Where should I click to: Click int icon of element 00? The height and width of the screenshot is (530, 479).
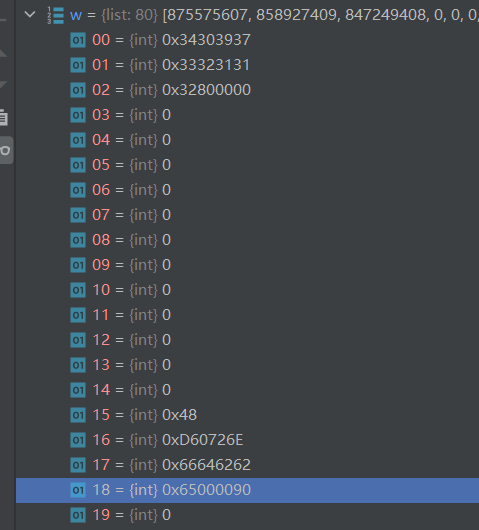[x=78, y=40]
